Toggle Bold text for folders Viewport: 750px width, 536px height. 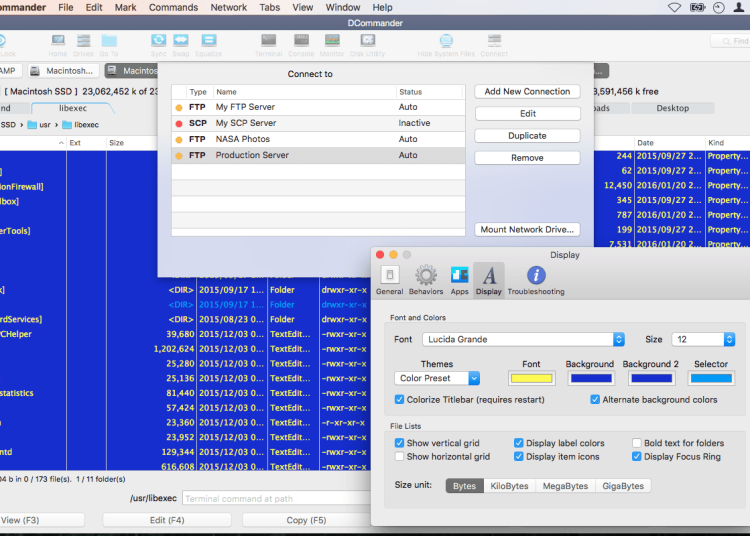coord(637,443)
